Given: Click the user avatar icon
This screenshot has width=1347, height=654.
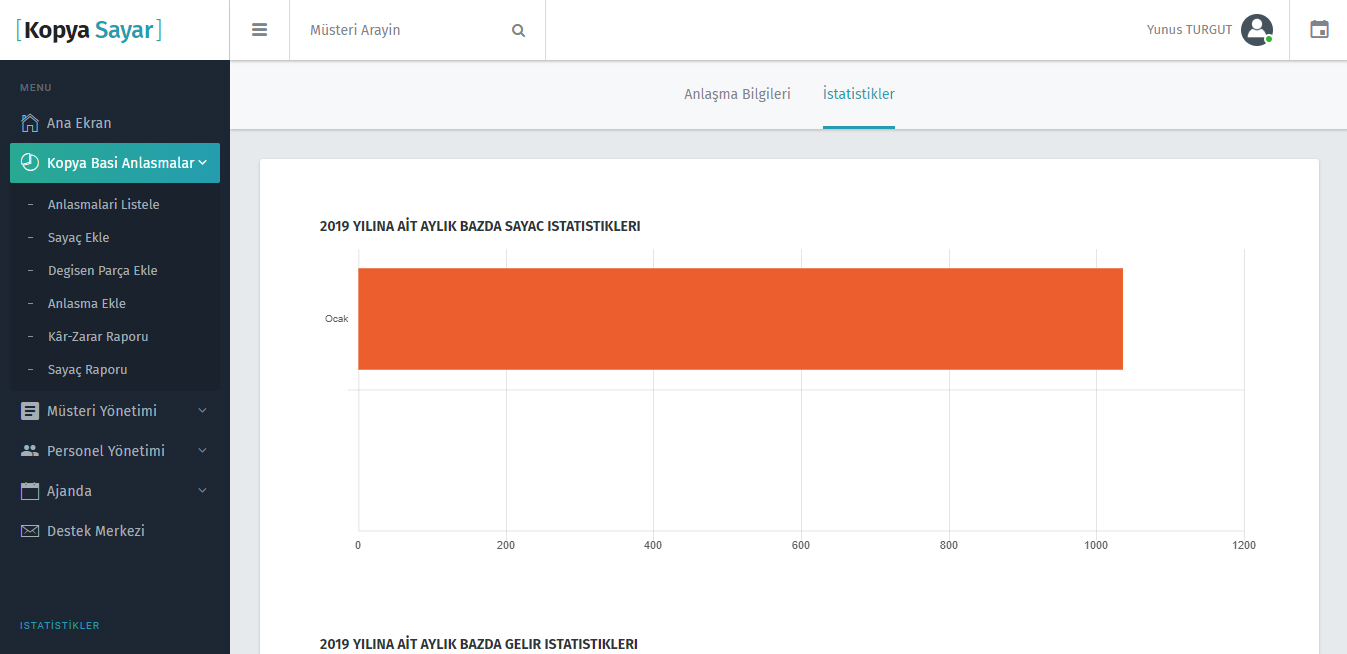Looking at the screenshot, I should tap(1256, 30).
